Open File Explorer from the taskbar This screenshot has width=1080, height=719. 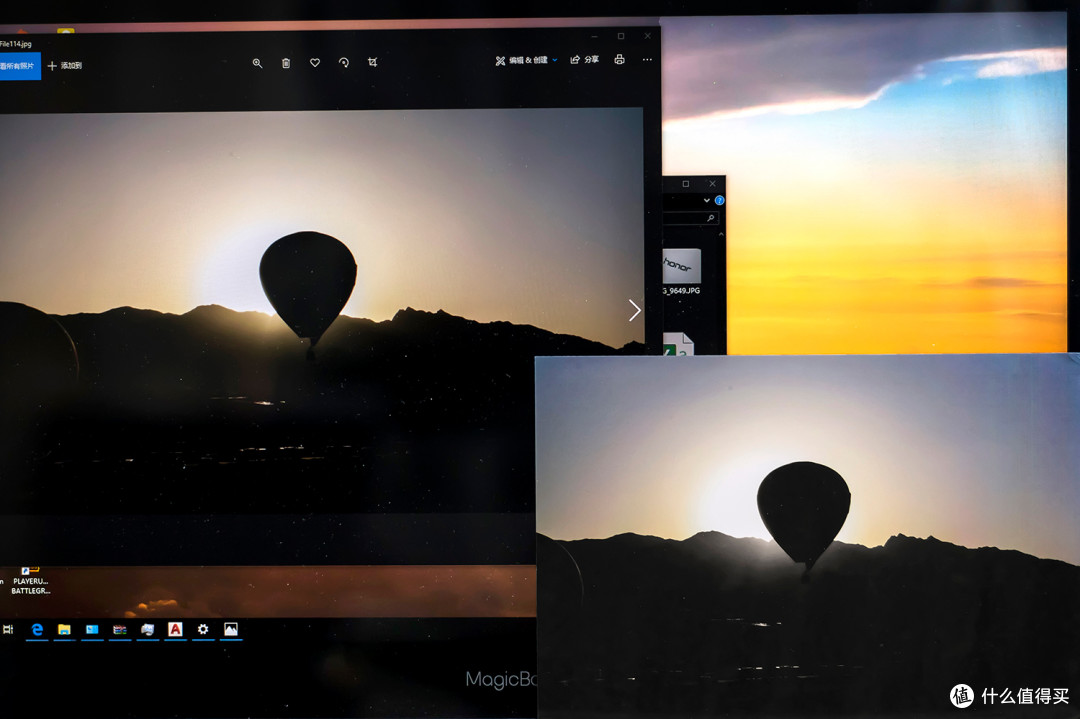tap(64, 629)
